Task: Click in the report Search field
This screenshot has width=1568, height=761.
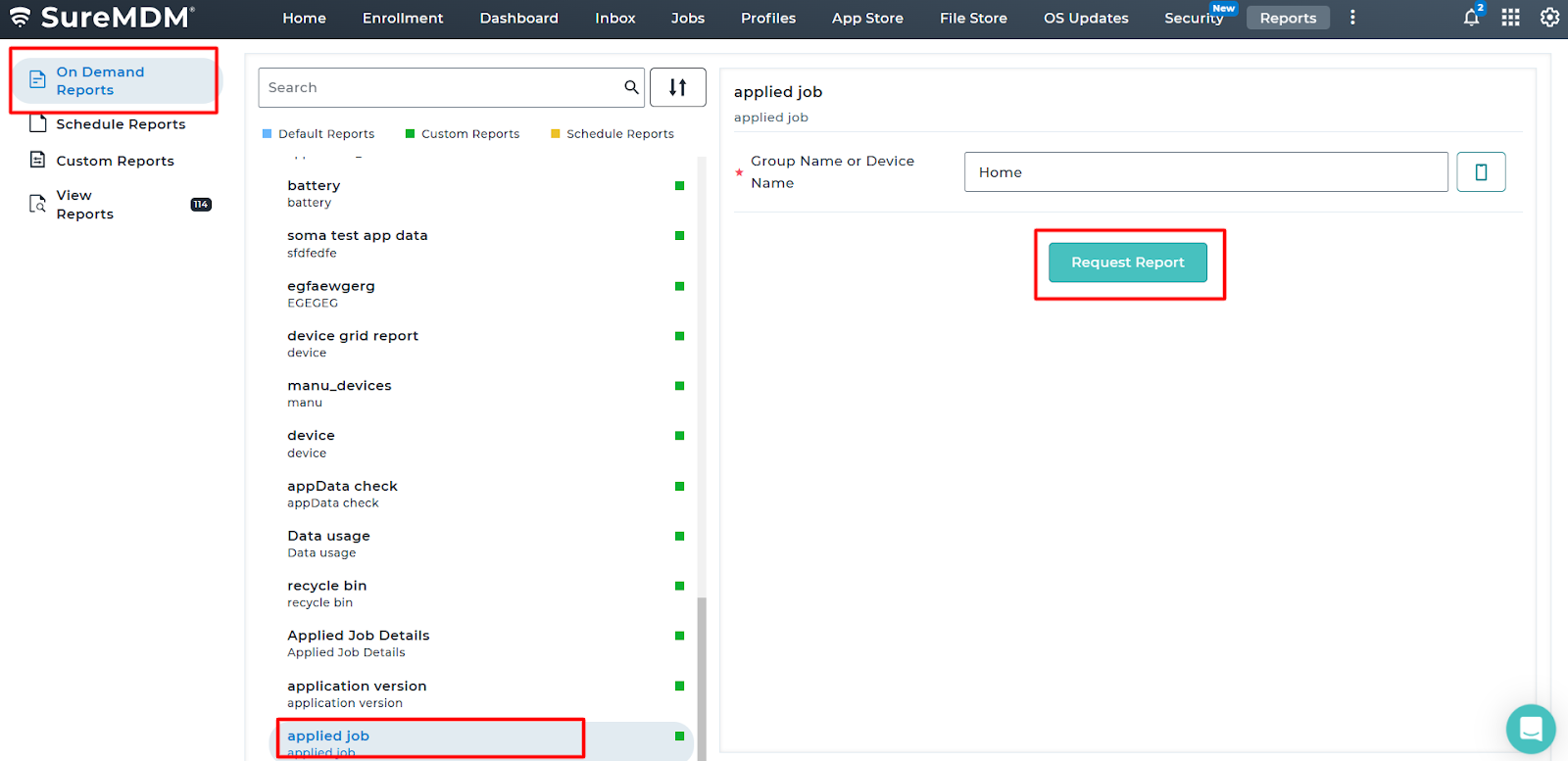Action: click(x=441, y=87)
